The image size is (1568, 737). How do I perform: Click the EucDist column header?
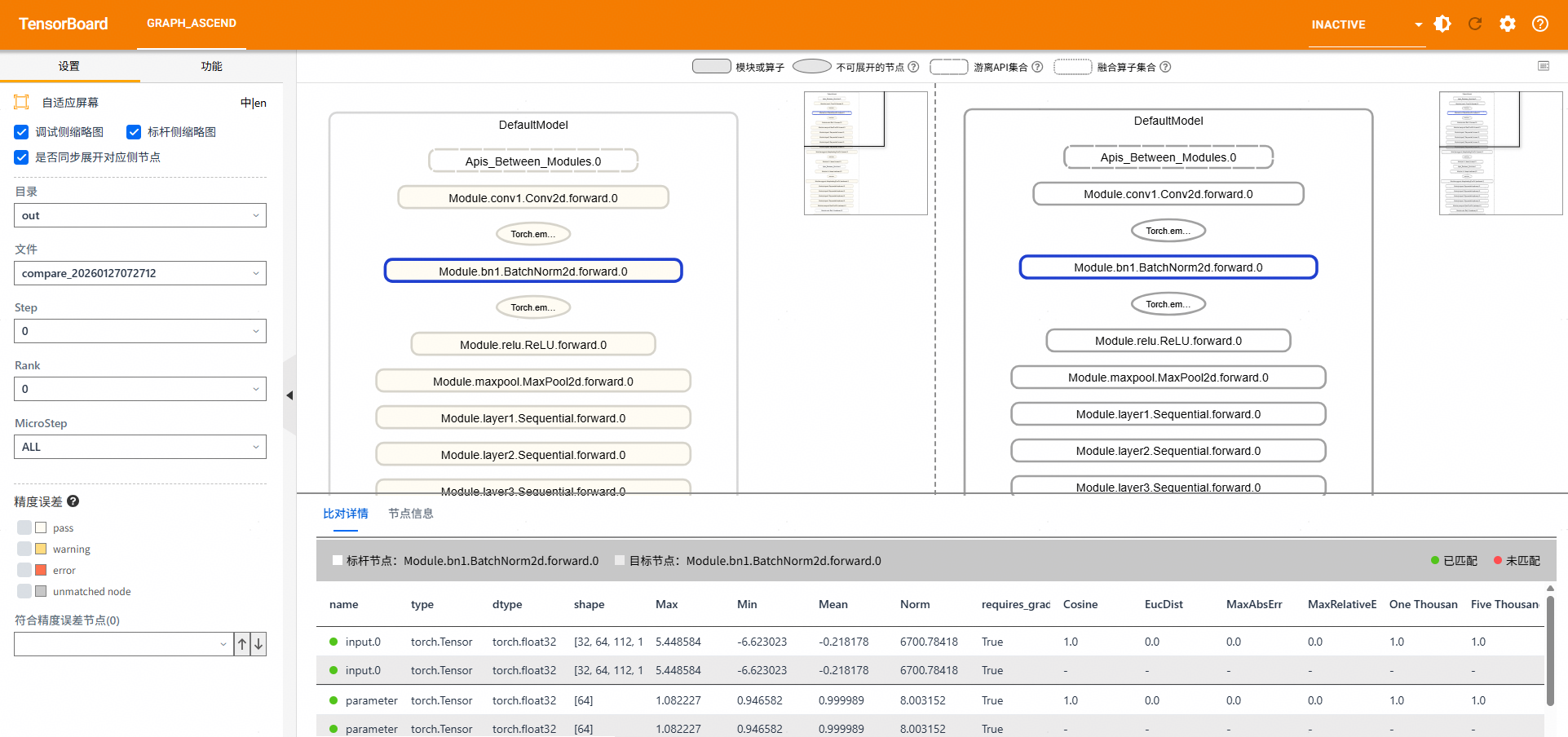point(1164,604)
